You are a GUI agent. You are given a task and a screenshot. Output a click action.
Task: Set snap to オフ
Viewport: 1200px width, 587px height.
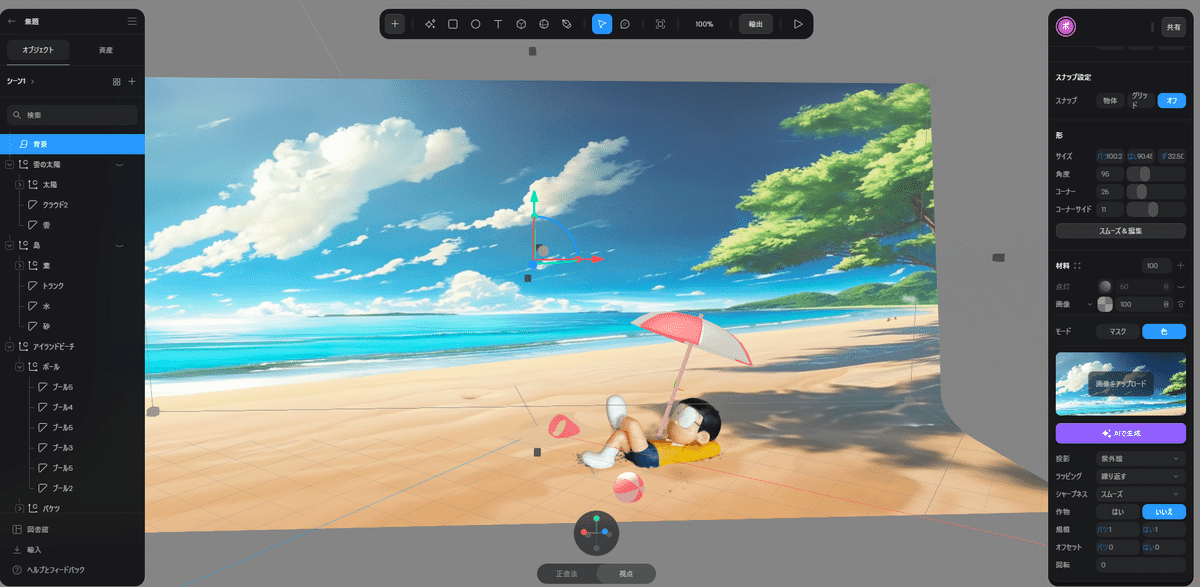(x=1171, y=101)
